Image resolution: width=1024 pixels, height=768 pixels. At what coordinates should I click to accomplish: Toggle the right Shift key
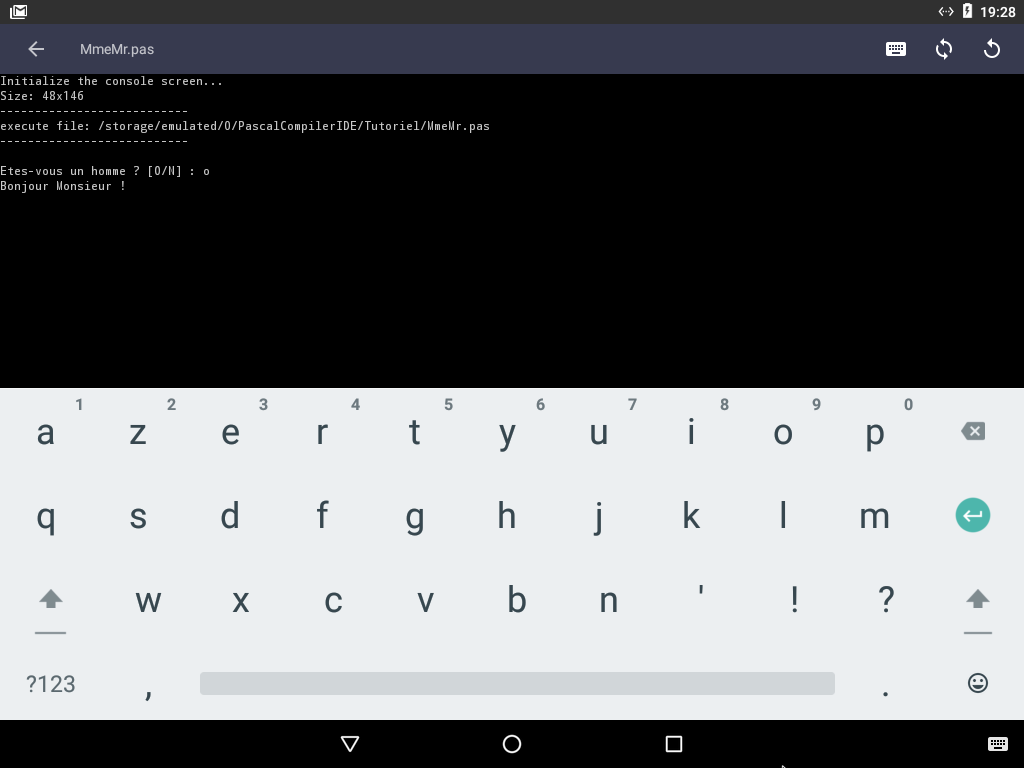point(977,600)
